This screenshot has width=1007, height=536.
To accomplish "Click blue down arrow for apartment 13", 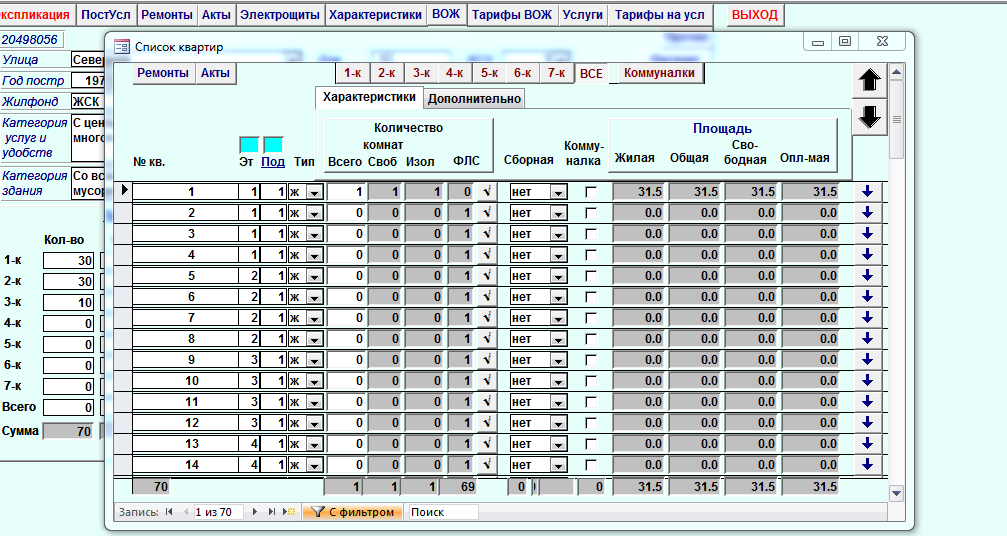I will 868,443.
